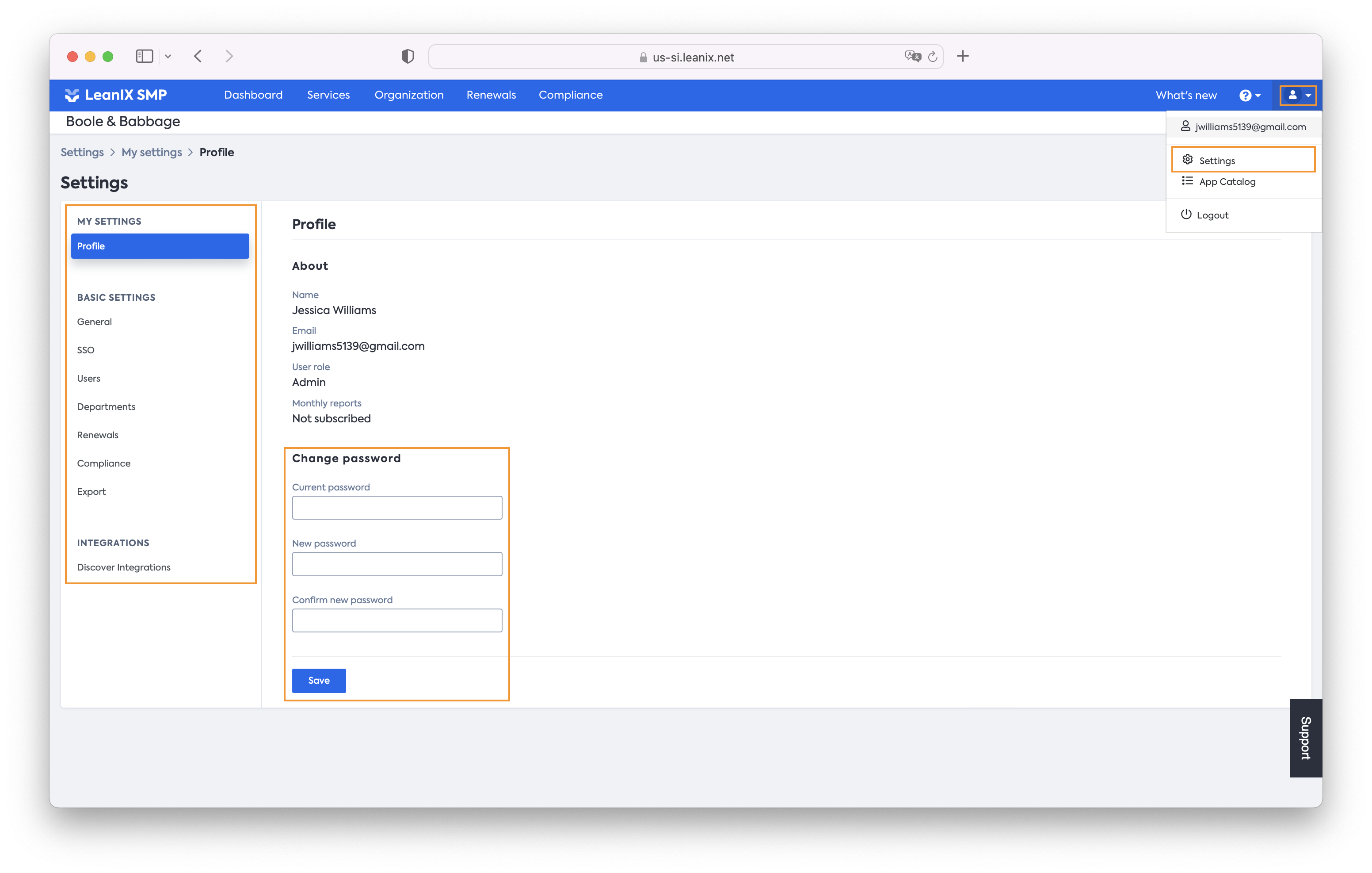Open Departments settings in the sidebar
The height and width of the screenshot is (873, 1372).
click(106, 406)
